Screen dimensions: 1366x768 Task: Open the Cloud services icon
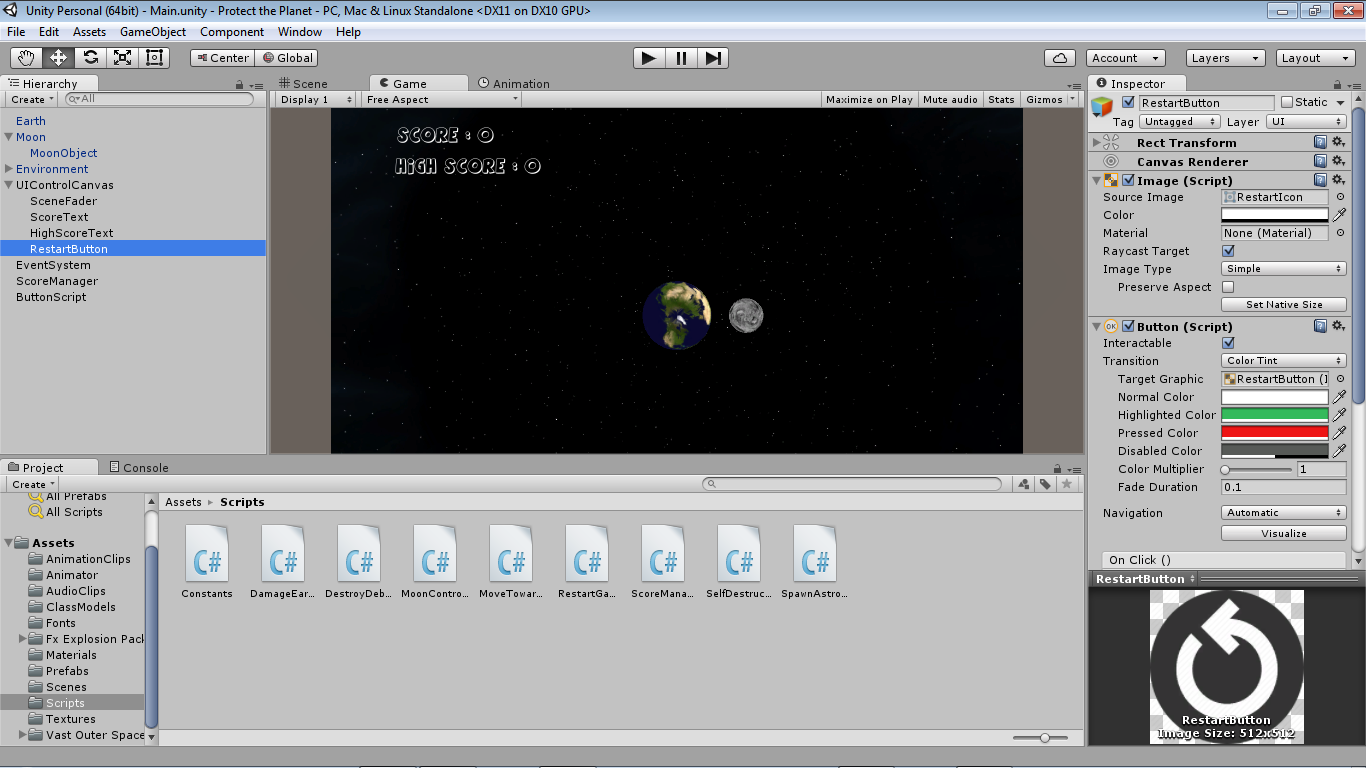pos(1059,58)
